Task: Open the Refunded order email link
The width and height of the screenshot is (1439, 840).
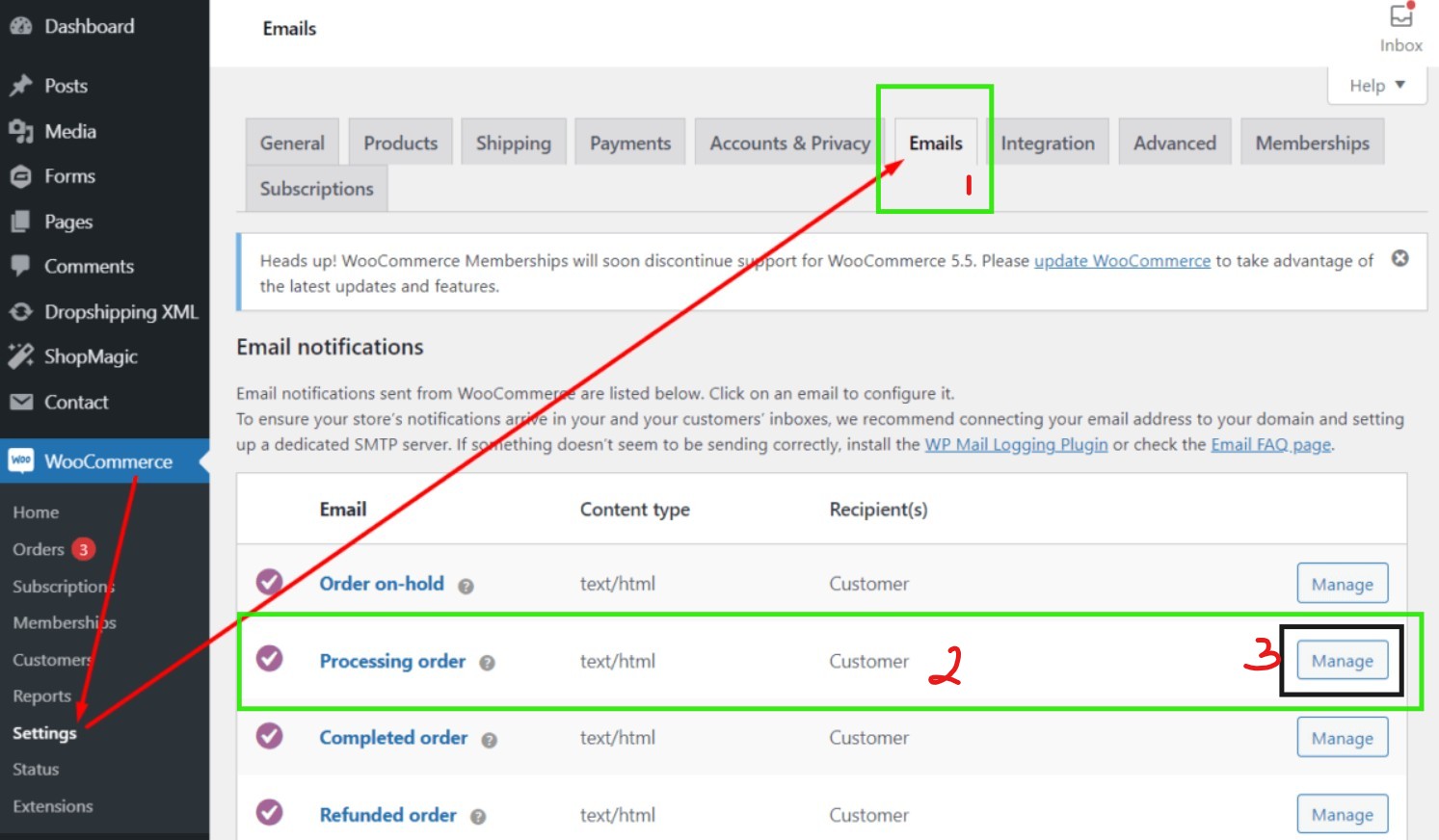Action: tap(387, 815)
